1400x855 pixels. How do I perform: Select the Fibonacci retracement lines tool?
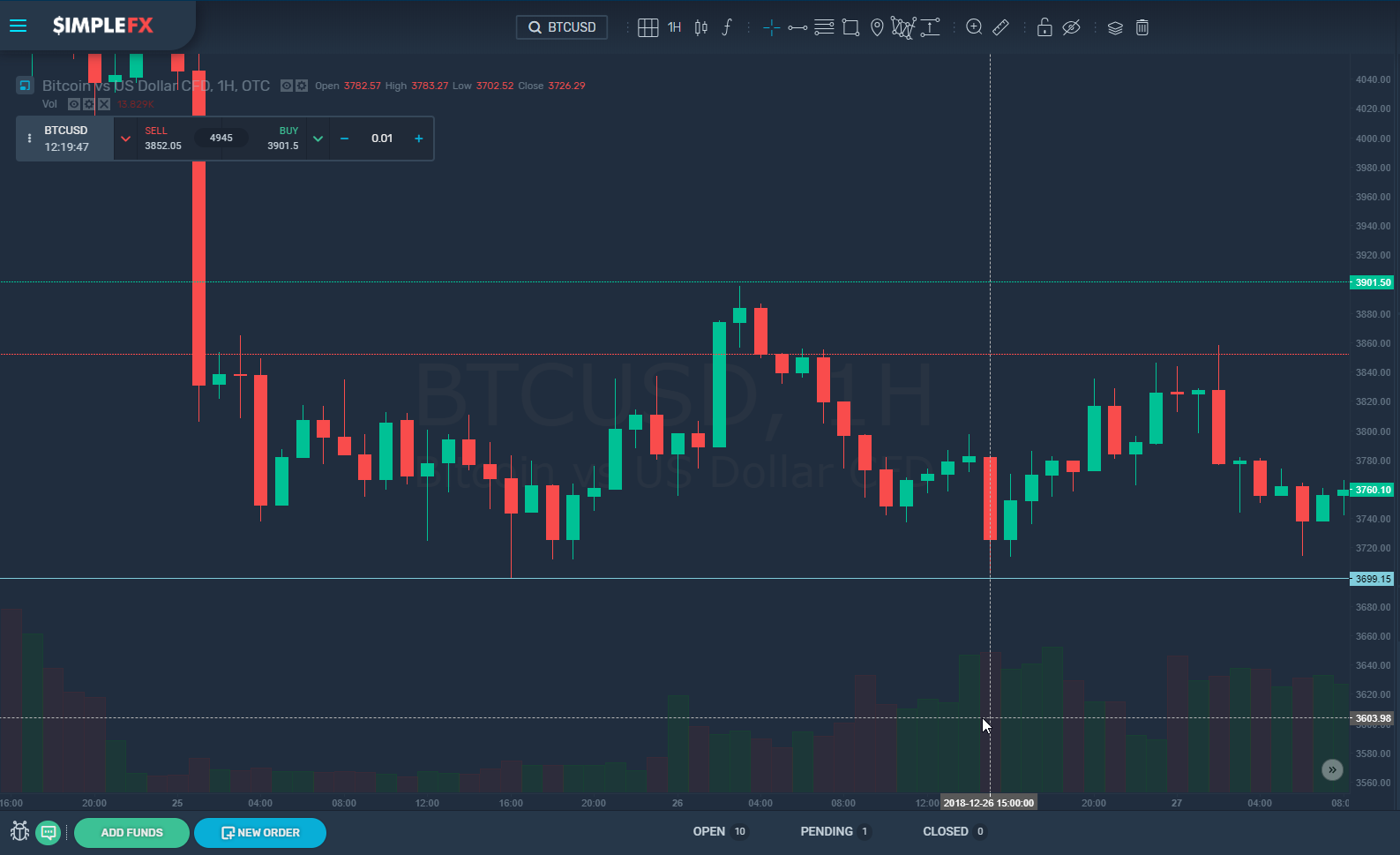tap(824, 27)
